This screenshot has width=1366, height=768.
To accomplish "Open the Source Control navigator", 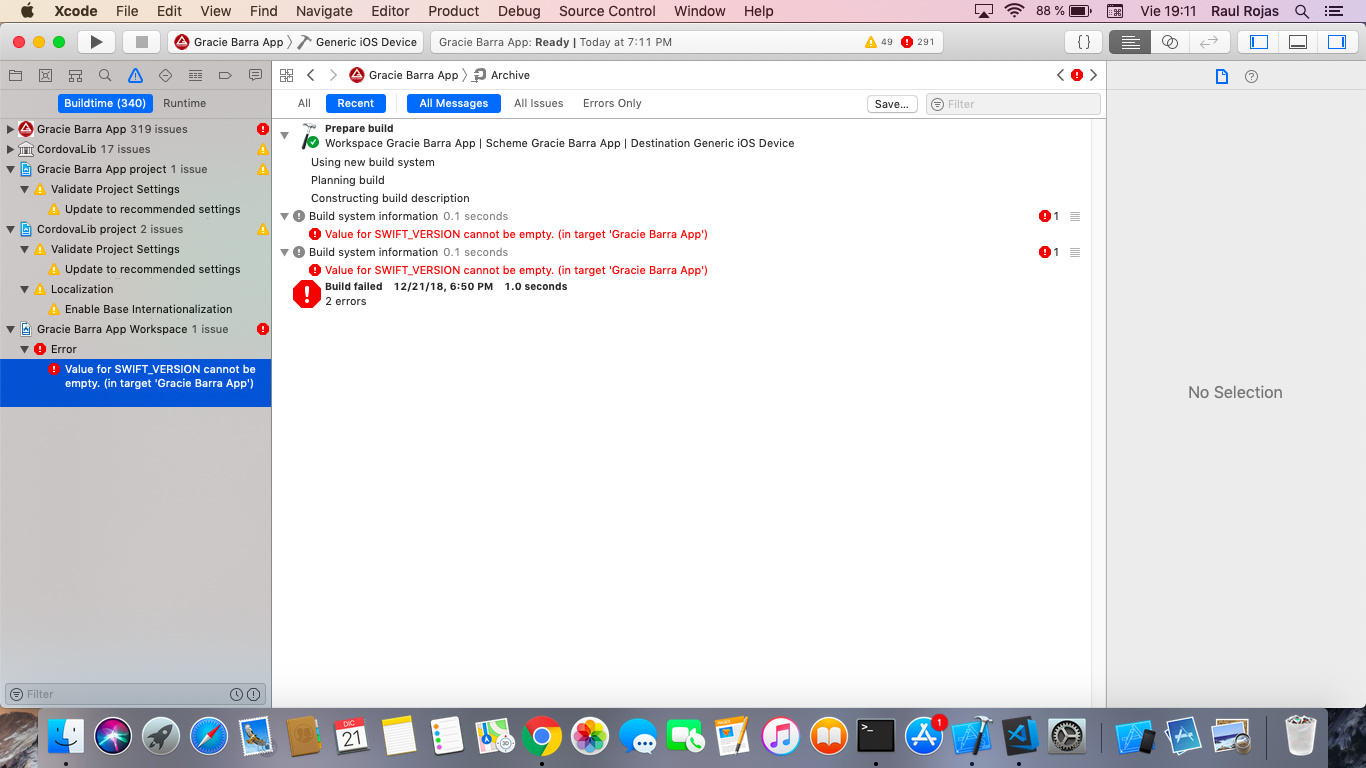I will [45, 75].
